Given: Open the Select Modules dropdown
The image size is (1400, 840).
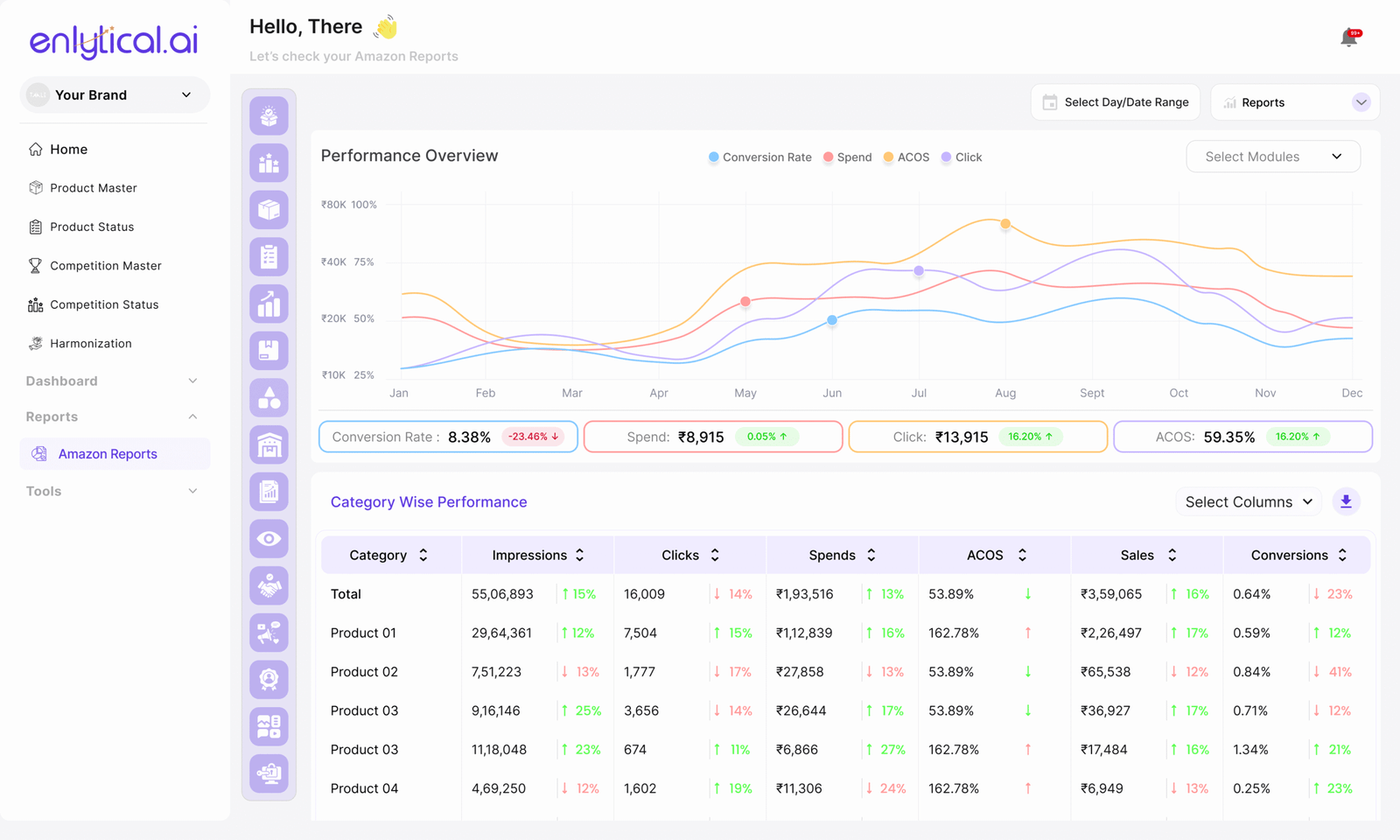Looking at the screenshot, I should coord(1272,157).
